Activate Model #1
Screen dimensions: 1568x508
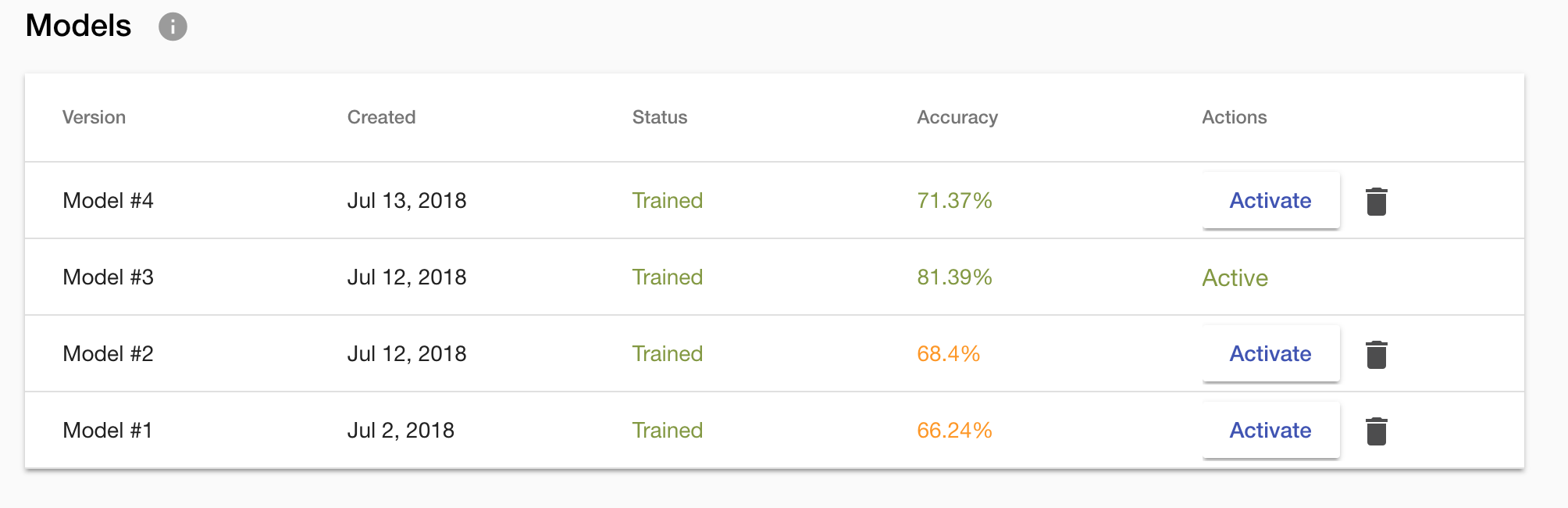click(1270, 431)
